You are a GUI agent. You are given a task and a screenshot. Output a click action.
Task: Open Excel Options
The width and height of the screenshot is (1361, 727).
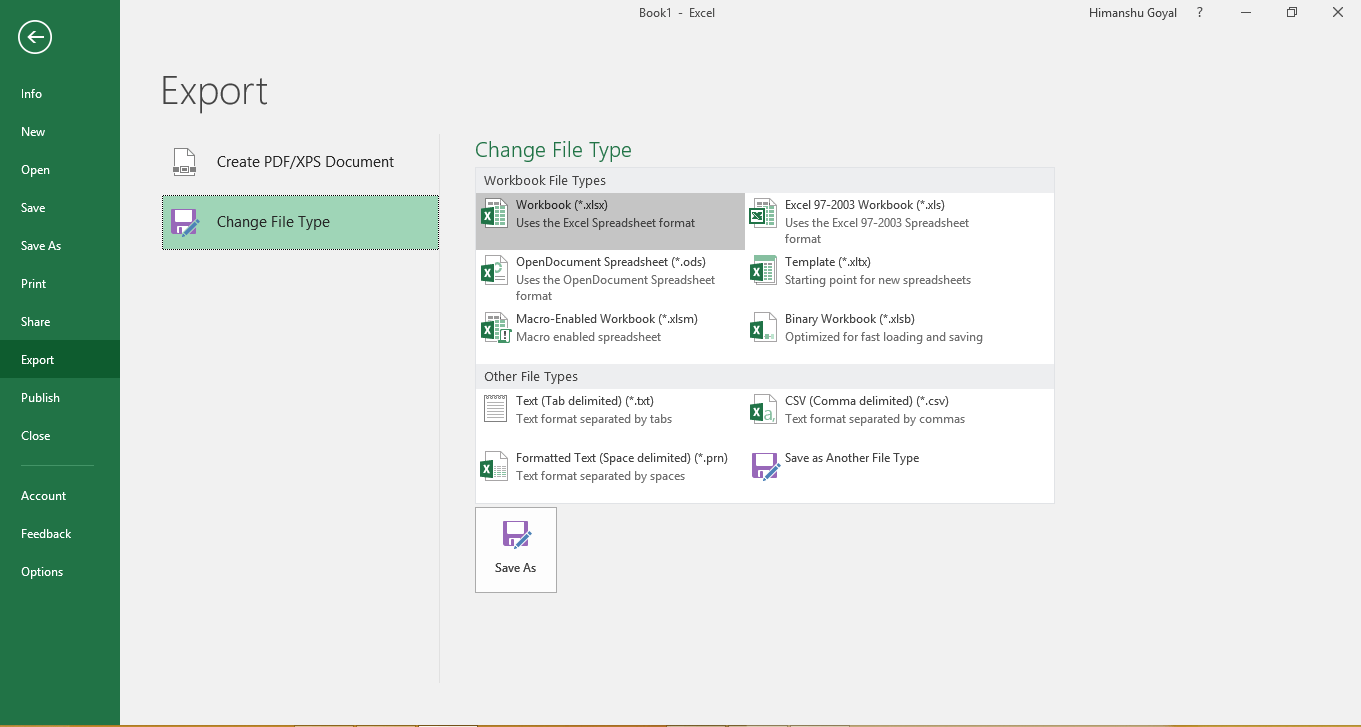pyautogui.click(x=42, y=571)
